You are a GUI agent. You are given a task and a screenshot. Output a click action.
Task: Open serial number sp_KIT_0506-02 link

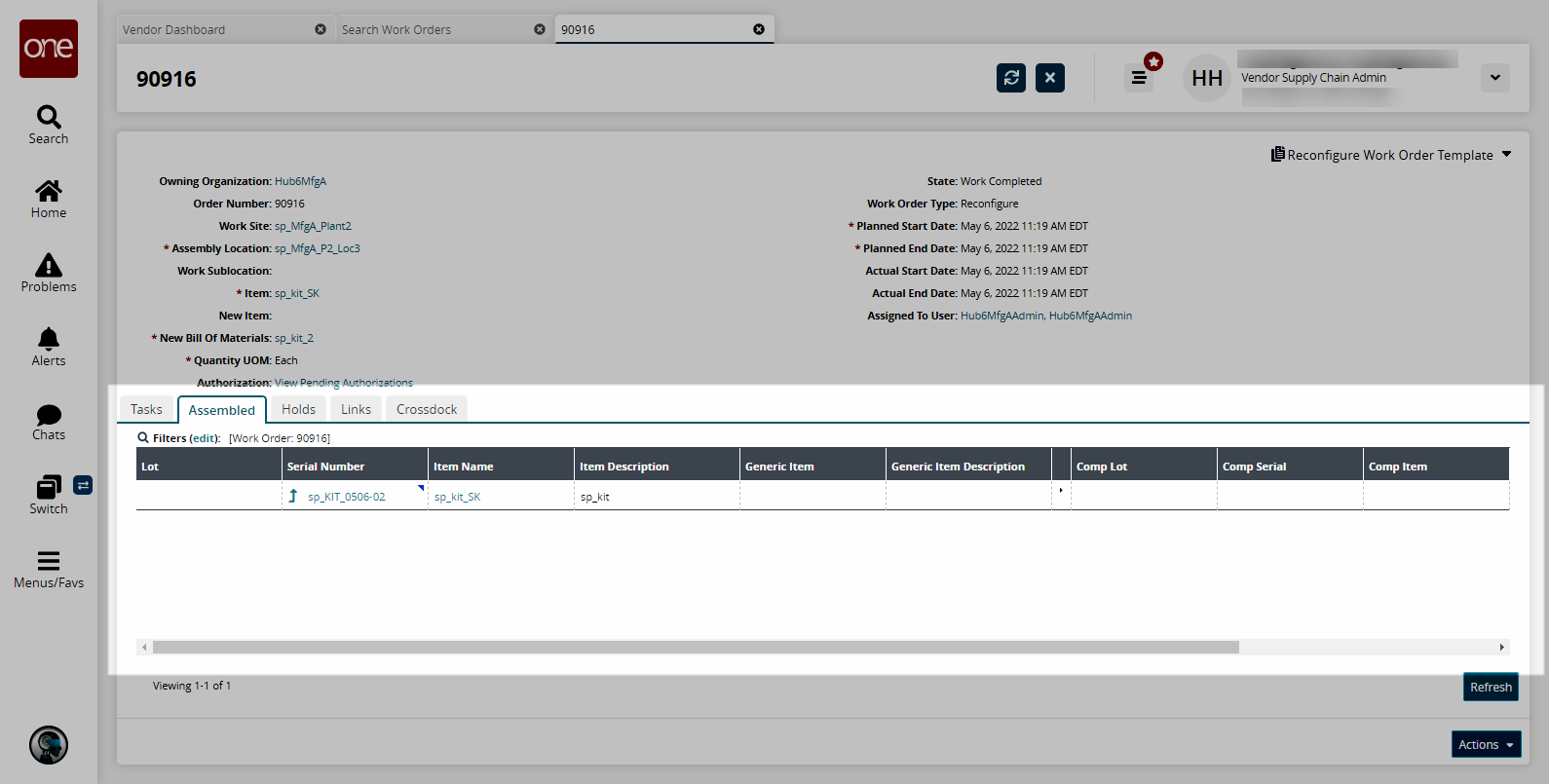click(x=347, y=497)
